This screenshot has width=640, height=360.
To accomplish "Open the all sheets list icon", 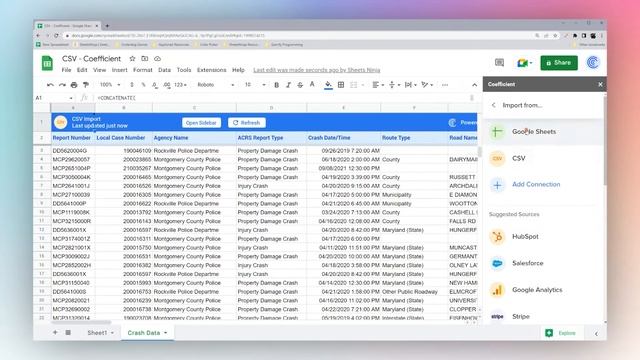I will pos(68,333).
